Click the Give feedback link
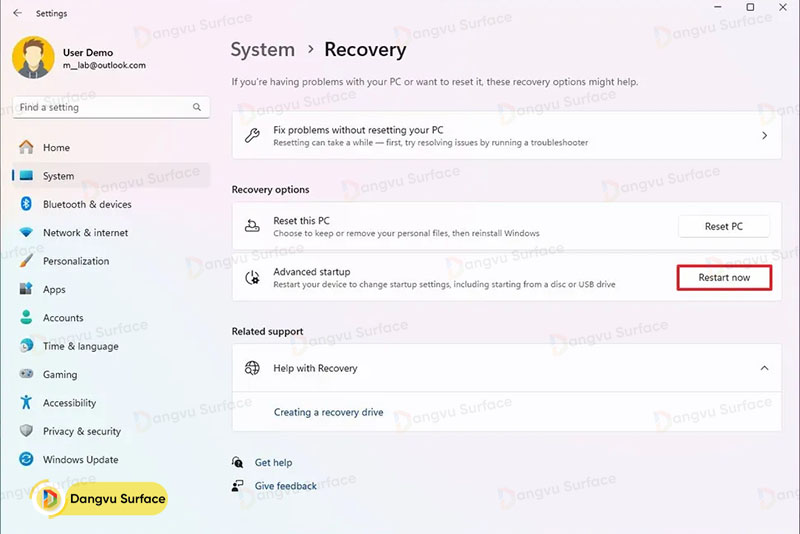This screenshot has height=534, width=800. coord(285,486)
